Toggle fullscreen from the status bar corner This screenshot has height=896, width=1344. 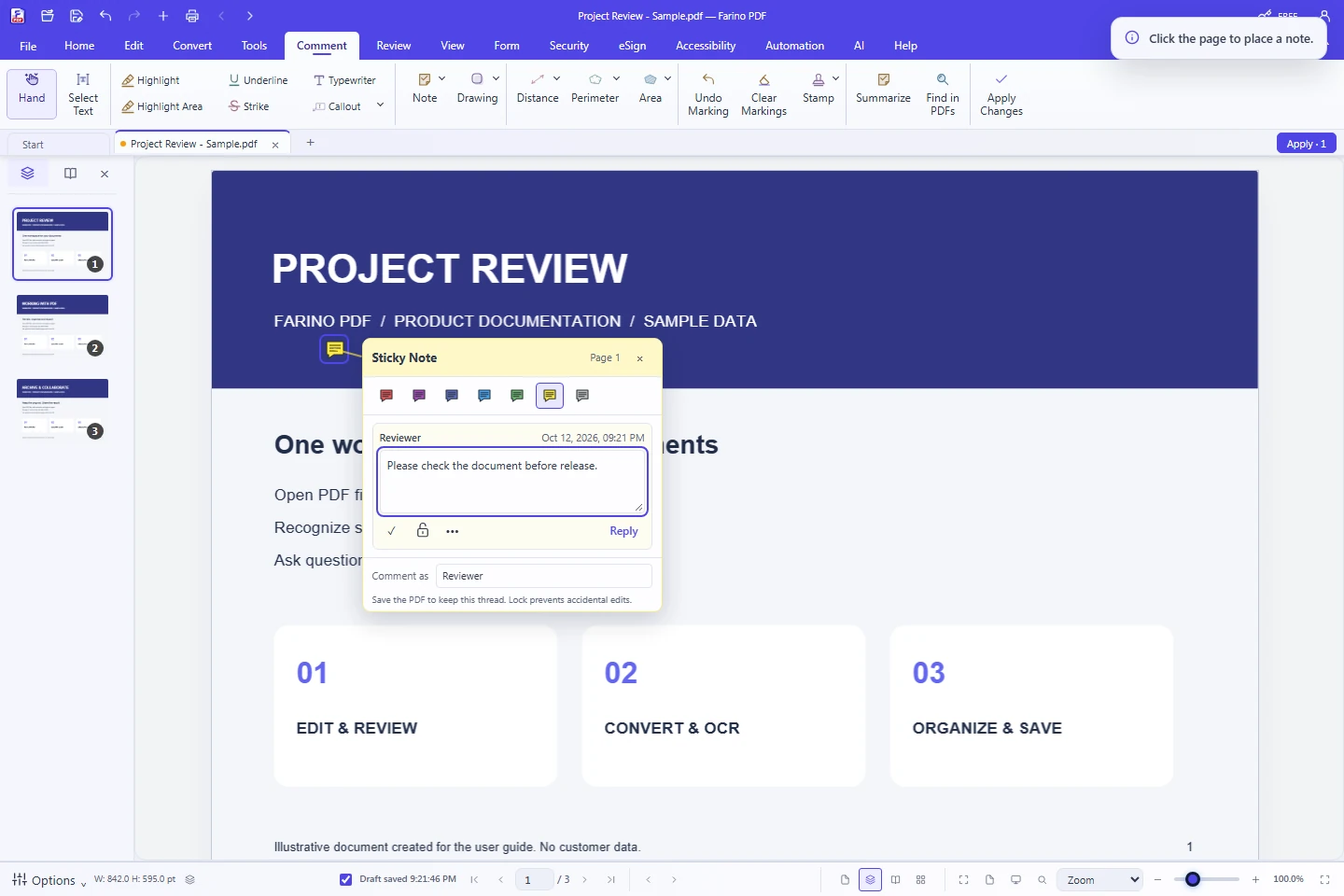coord(1324,879)
